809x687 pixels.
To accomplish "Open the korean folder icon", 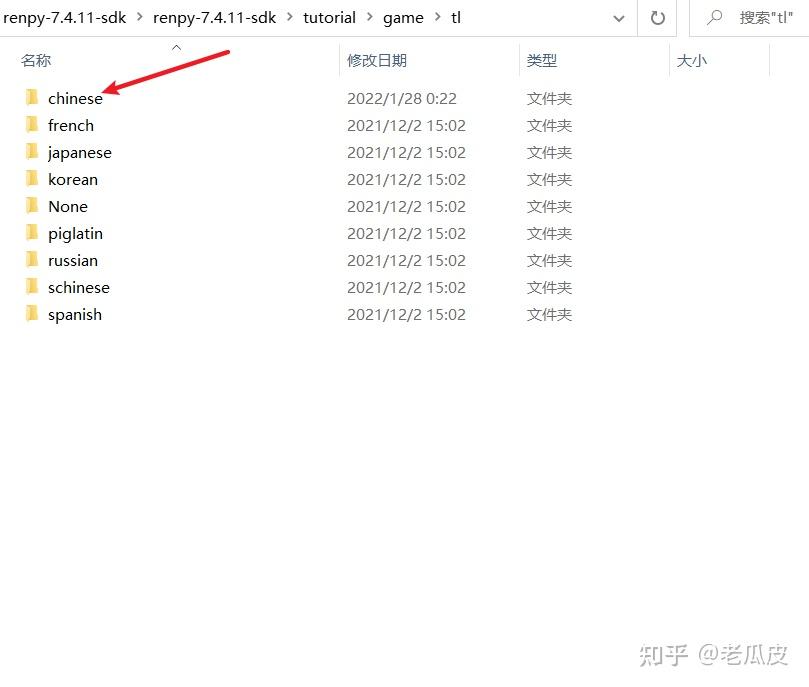I will click(x=32, y=179).
